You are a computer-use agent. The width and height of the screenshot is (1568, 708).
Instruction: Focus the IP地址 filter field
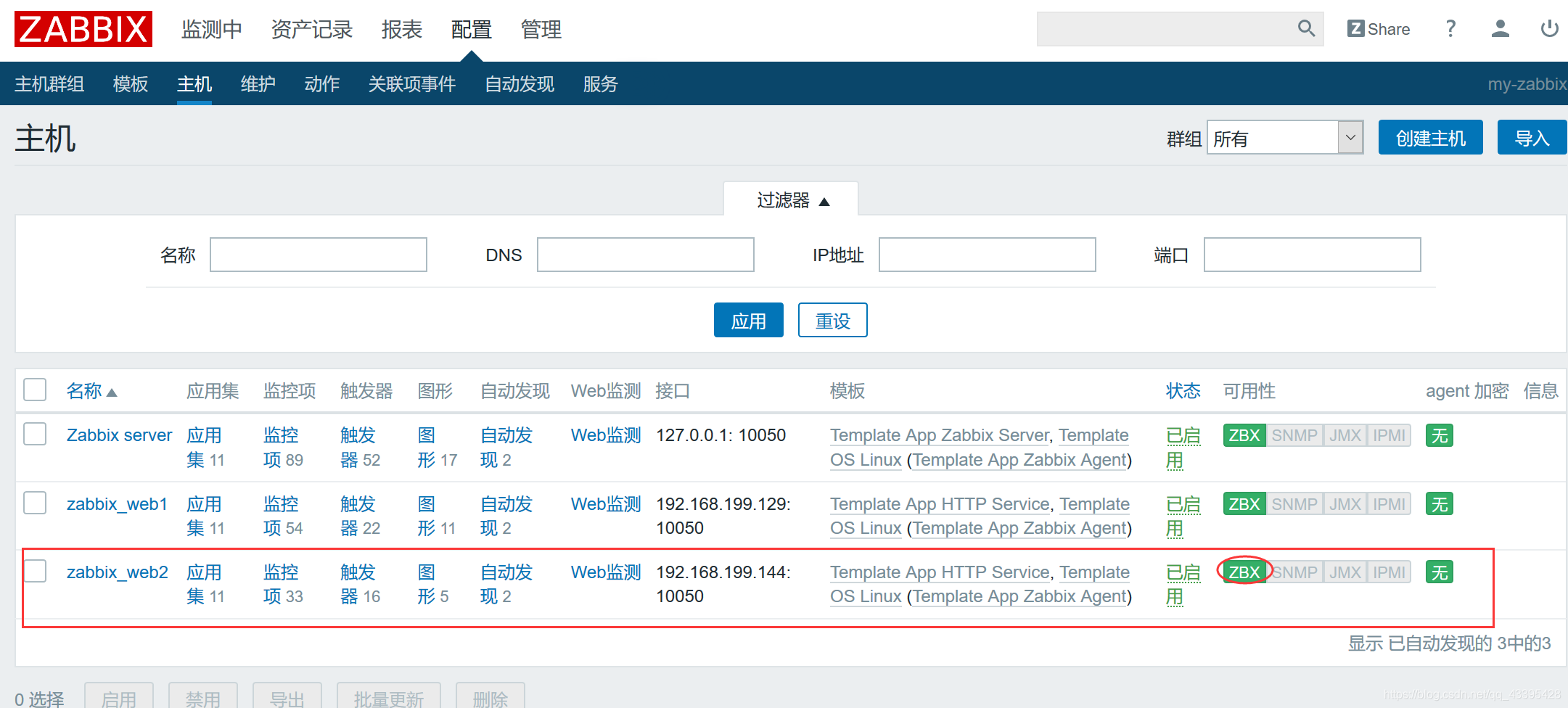tap(988, 255)
